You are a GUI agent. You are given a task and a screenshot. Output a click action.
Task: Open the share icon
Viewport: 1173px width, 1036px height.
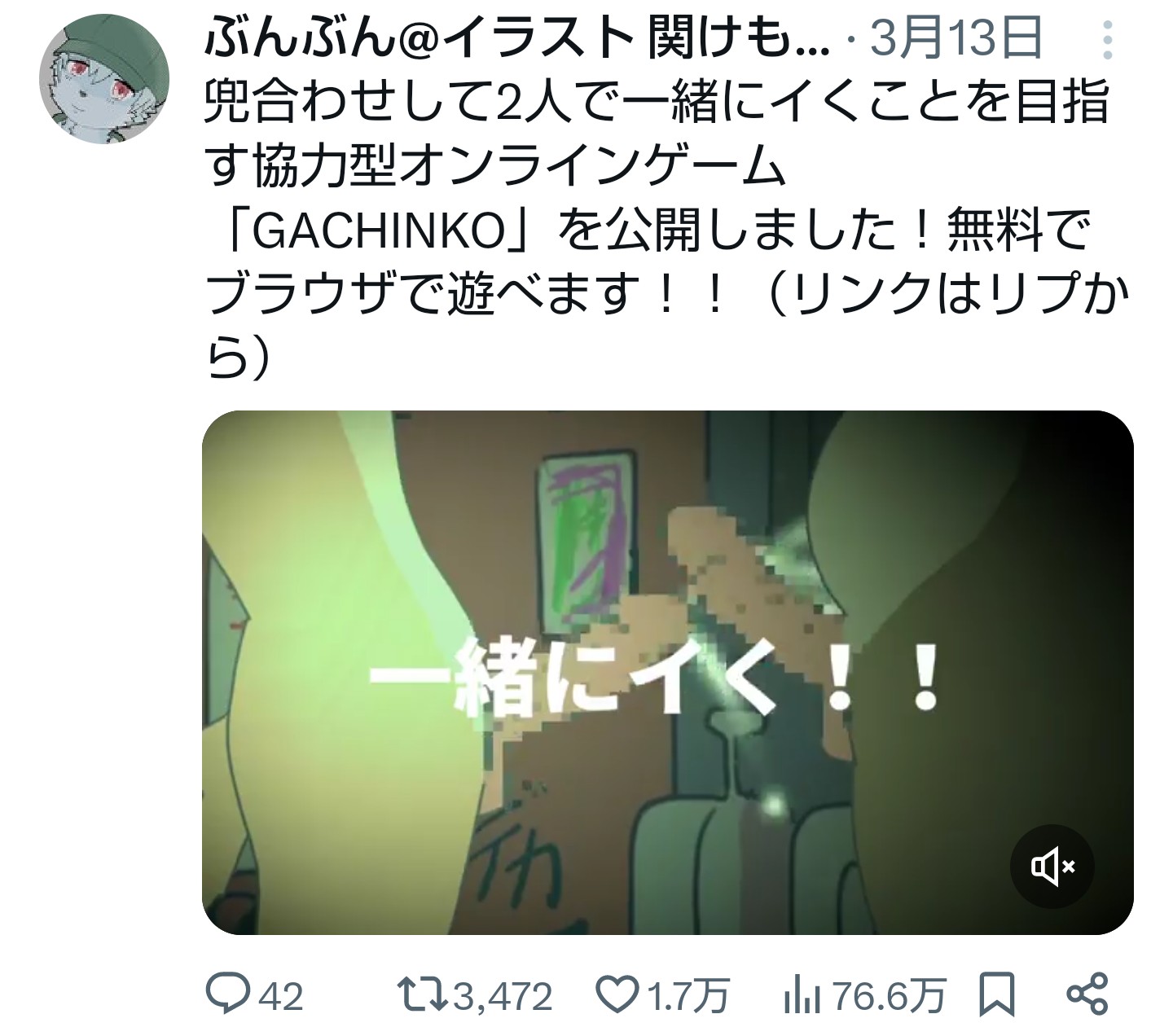(1087, 994)
